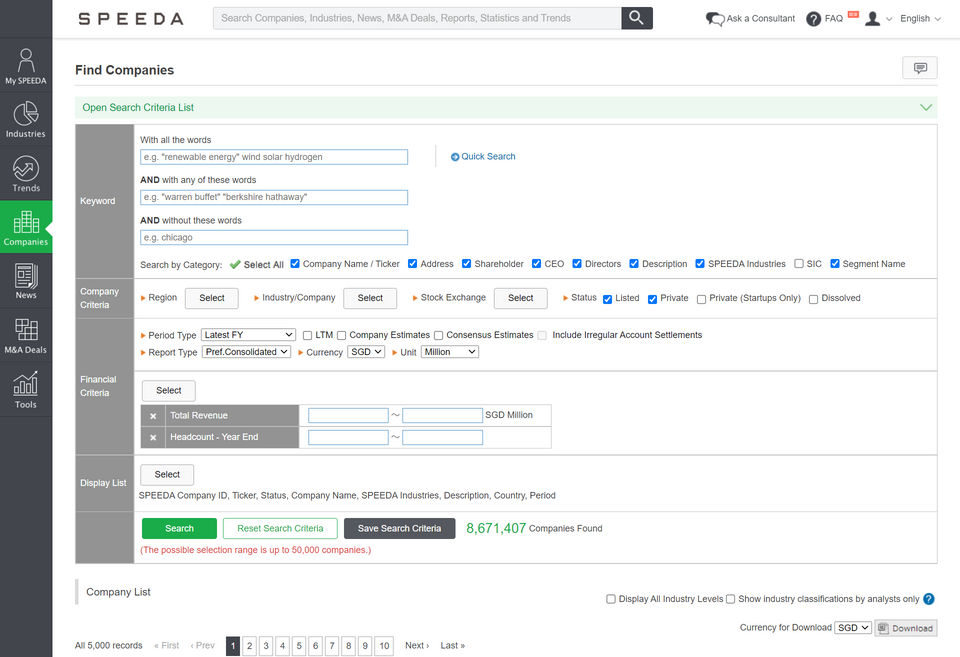Toggle the Shareholder checkbox
Viewport: 960px width, 657px height.
(x=467, y=264)
